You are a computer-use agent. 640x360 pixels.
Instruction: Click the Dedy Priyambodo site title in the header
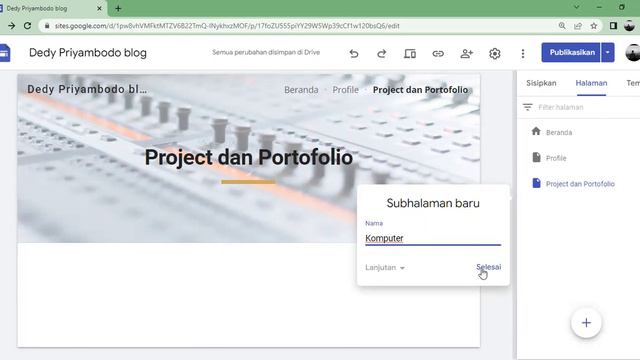tap(87, 89)
